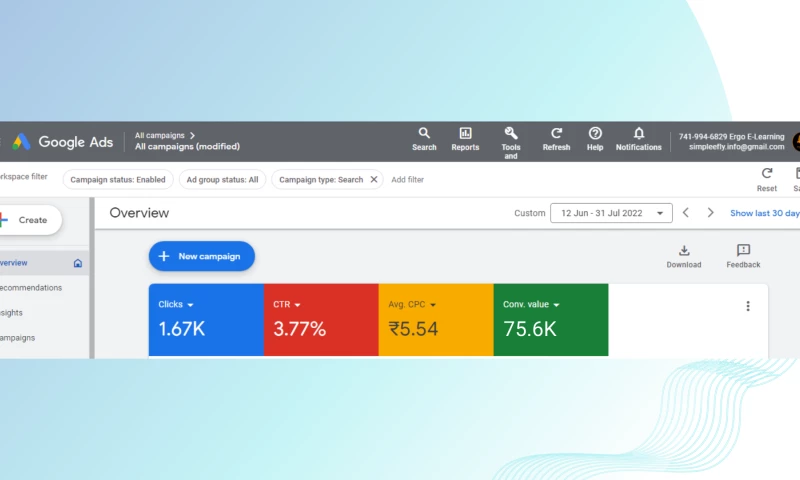Image resolution: width=800 pixels, height=480 pixels.
Task: Select the red CTR 3.77% scorecard
Action: [x=321, y=320]
